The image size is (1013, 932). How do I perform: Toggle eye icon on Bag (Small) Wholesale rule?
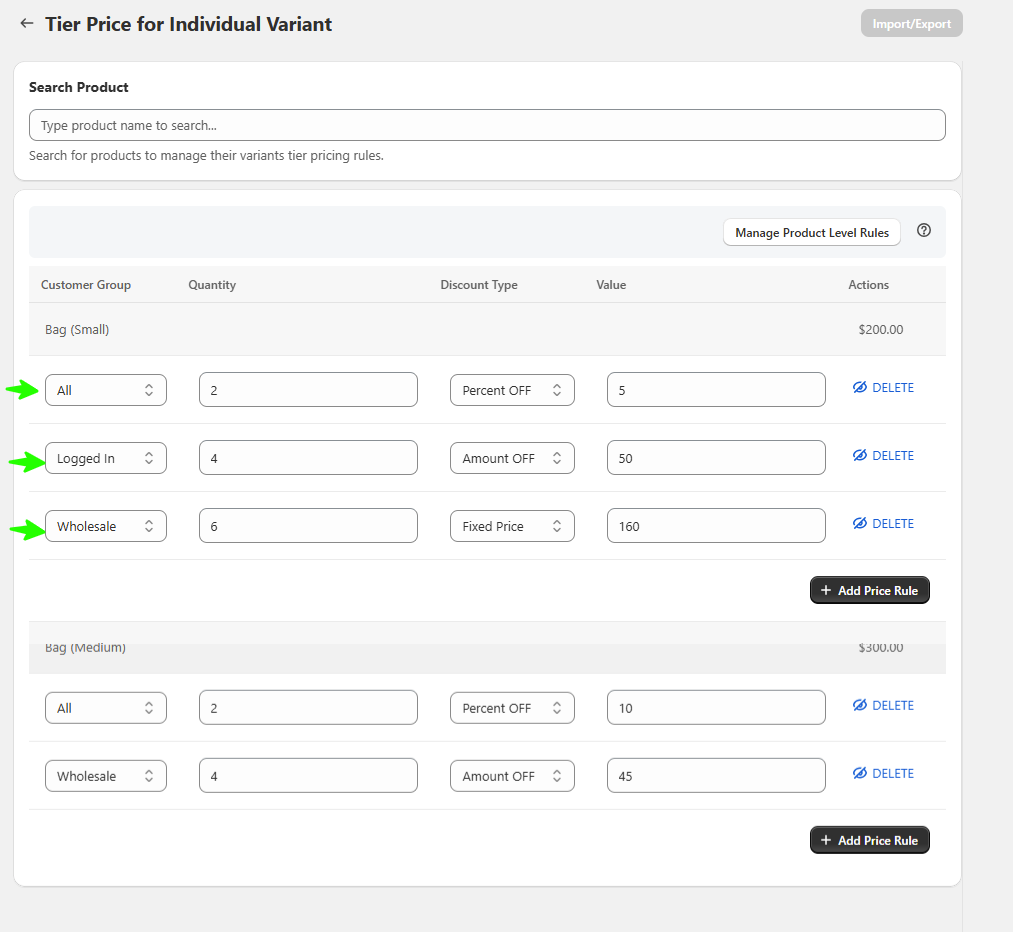[x=860, y=524]
